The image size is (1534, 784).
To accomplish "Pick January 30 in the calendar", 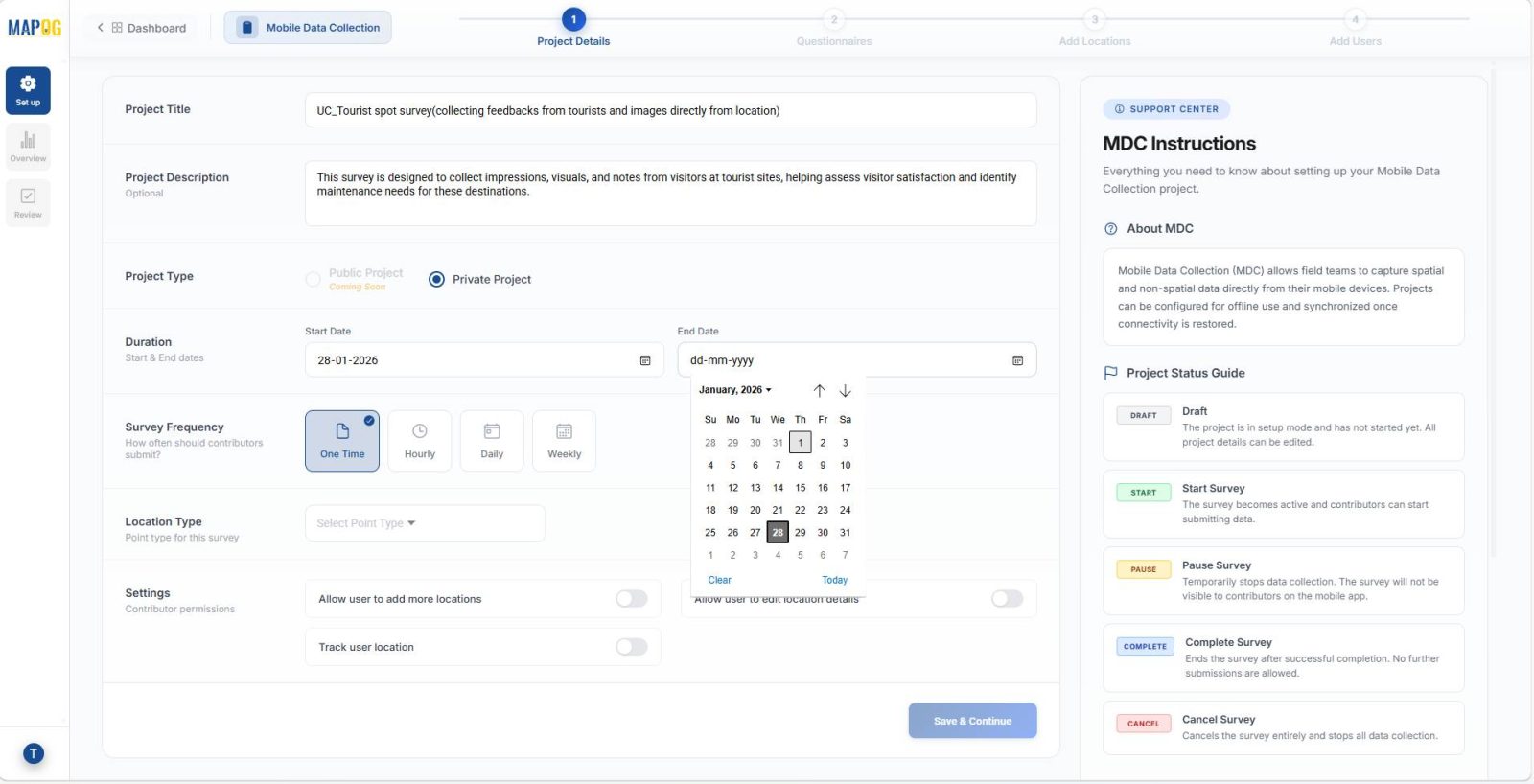I will point(822,533).
